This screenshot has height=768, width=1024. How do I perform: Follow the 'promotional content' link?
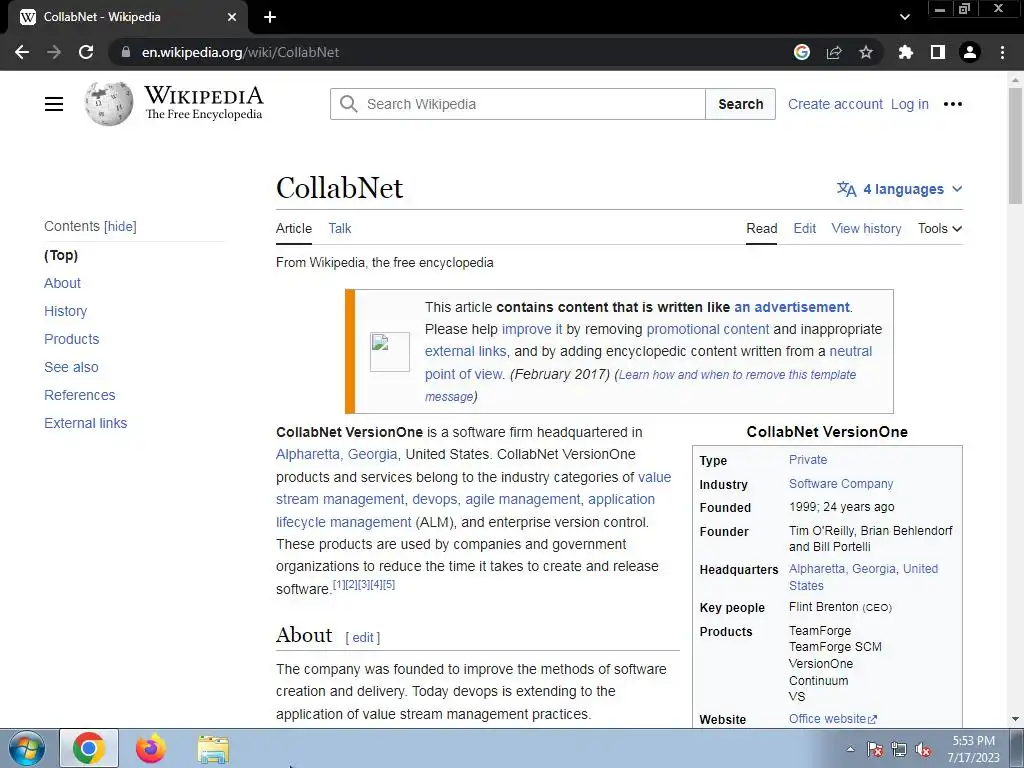pyautogui.click(x=708, y=330)
